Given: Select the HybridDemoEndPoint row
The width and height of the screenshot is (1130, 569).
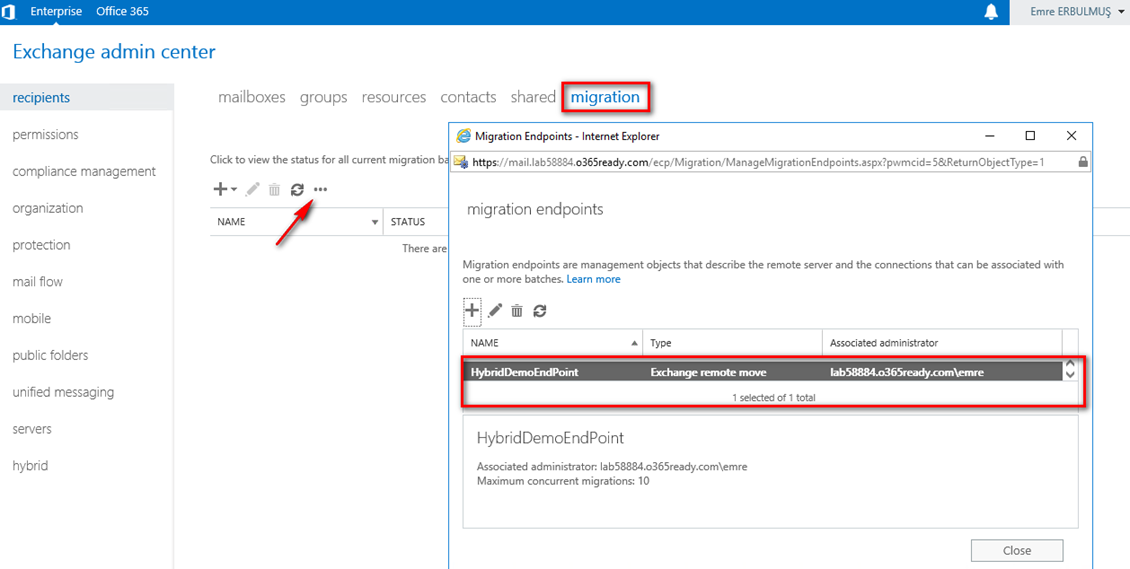Looking at the screenshot, I should [x=762, y=372].
